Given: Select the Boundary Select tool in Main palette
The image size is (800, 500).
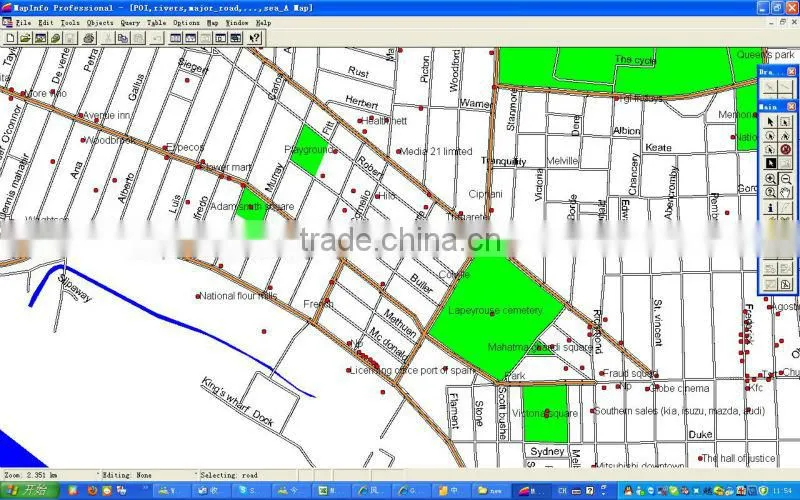Looking at the screenshot, I should tap(770, 149).
